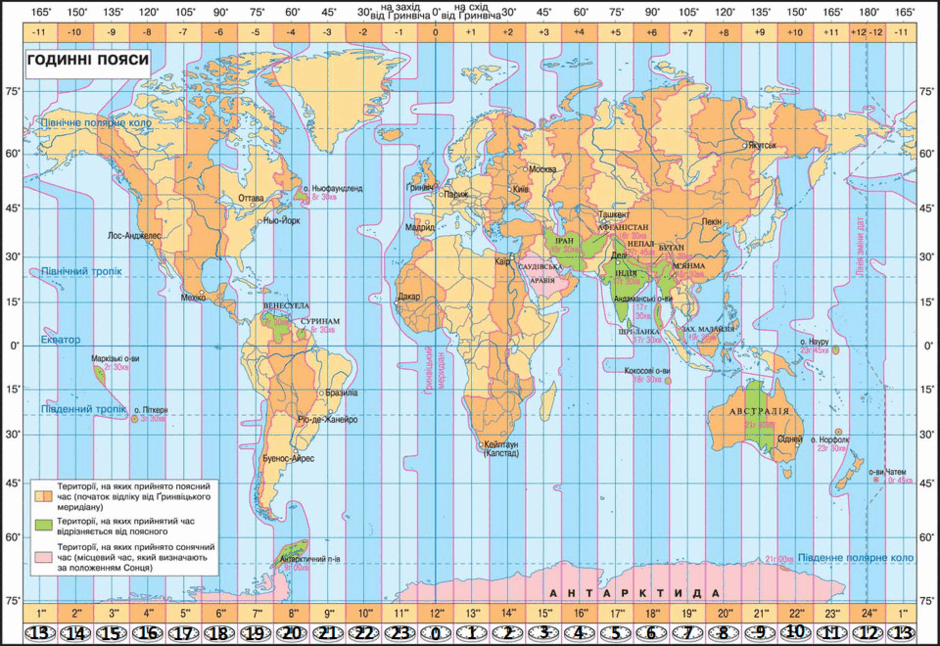Choose the clock icon numbered 5
This screenshot has height=646, width=940.
[616, 633]
